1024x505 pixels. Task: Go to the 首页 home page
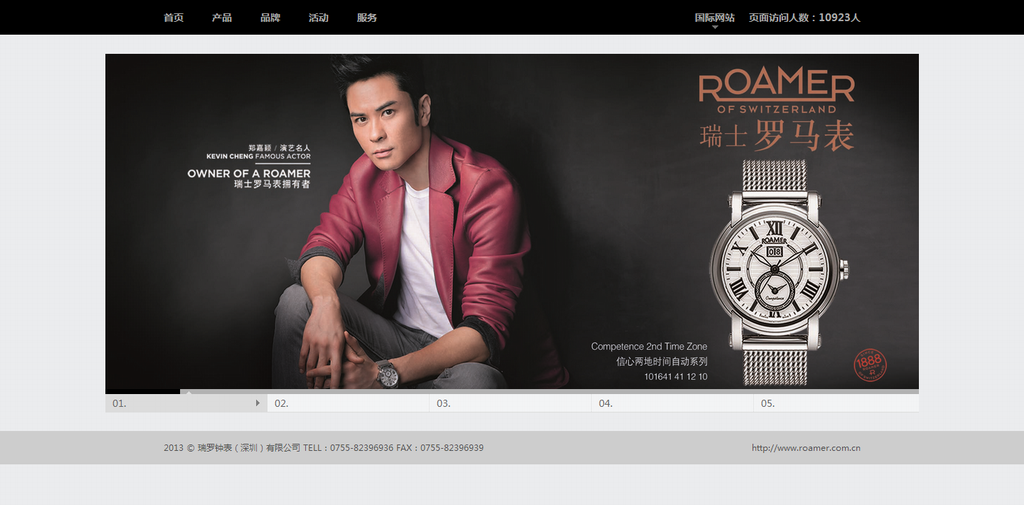pos(174,17)
